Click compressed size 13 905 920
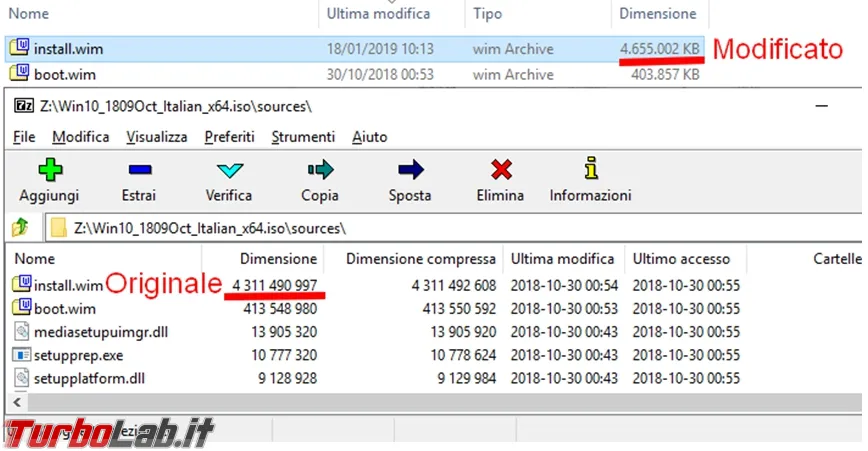The height and width of the screenshot is (451, 868). 463,332
